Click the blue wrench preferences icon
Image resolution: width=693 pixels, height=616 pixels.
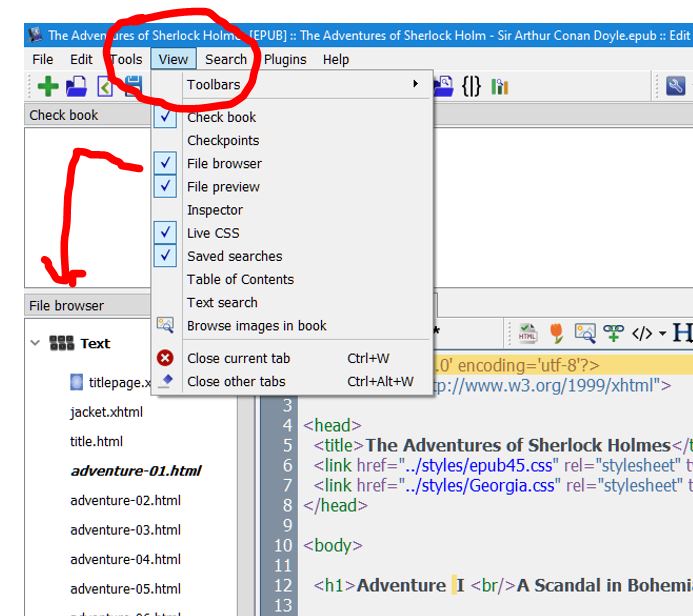tap(675, 86)
